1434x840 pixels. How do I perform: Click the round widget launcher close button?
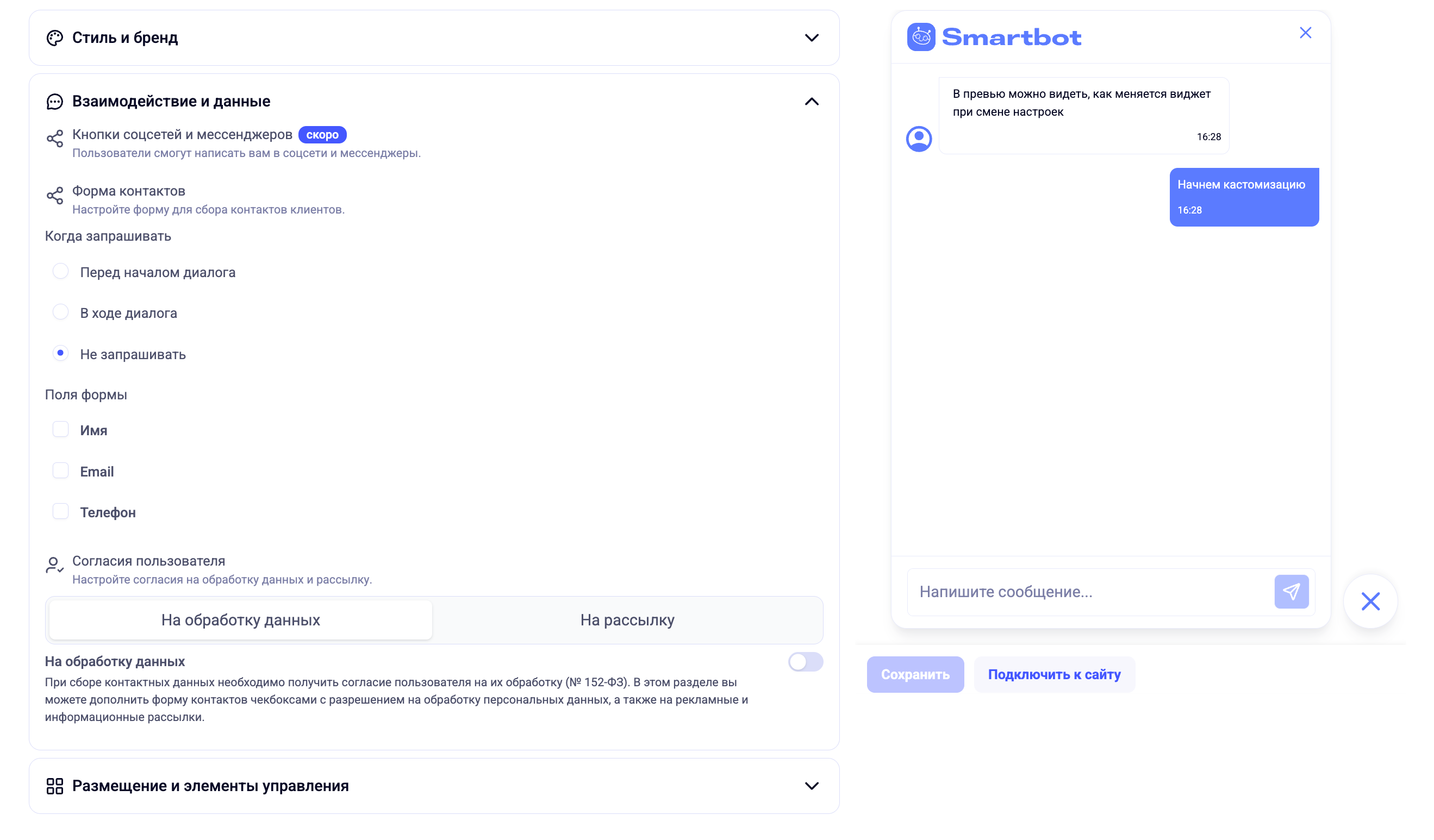click(1370, 601)
